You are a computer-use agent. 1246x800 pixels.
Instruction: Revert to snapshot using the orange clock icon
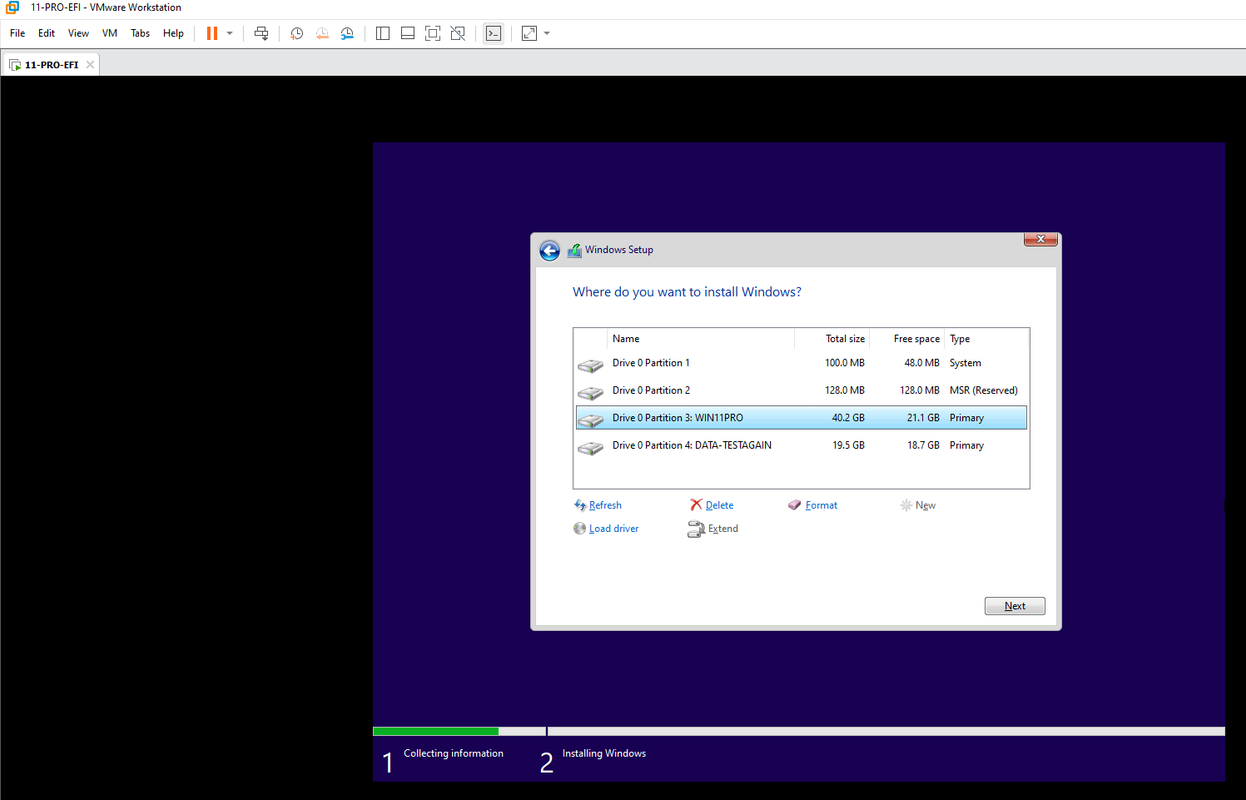[x=322, y=33]
